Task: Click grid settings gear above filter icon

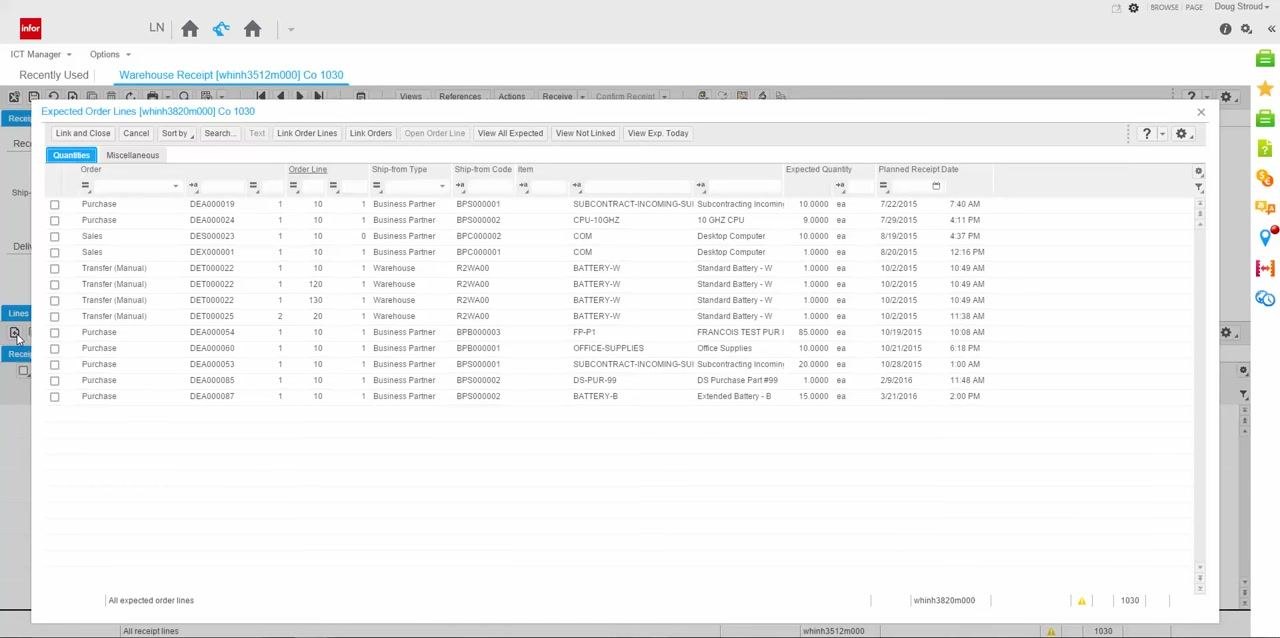Action: tap(1198, 171)
